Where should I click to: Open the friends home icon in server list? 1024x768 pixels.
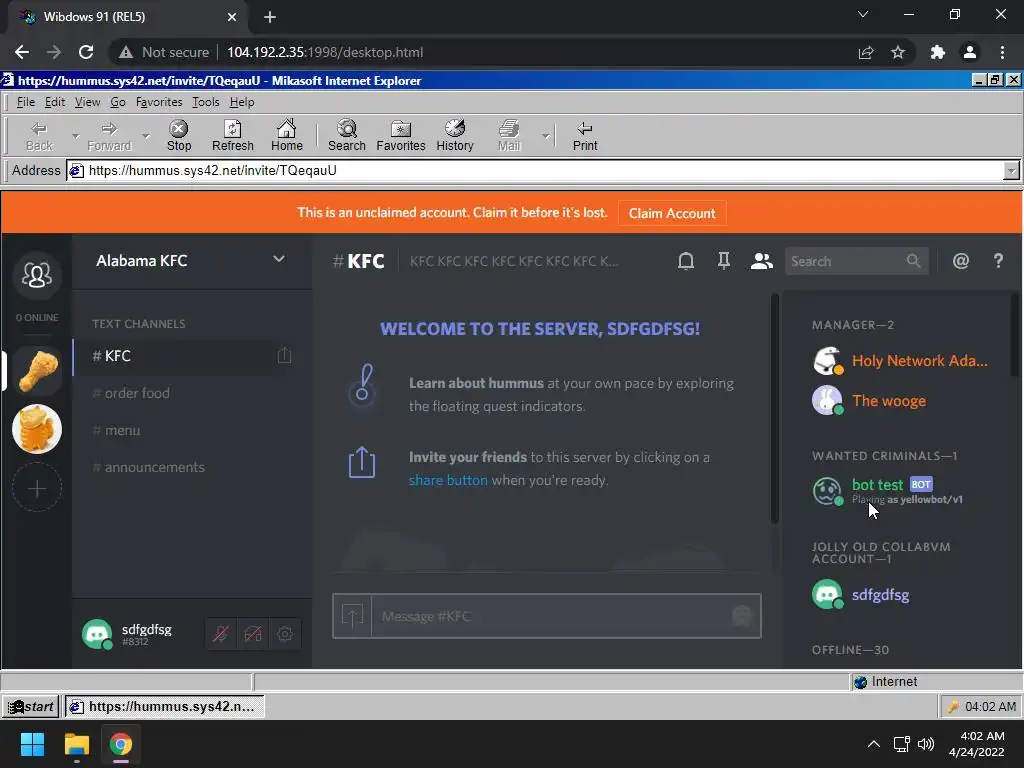coord(37,275)
